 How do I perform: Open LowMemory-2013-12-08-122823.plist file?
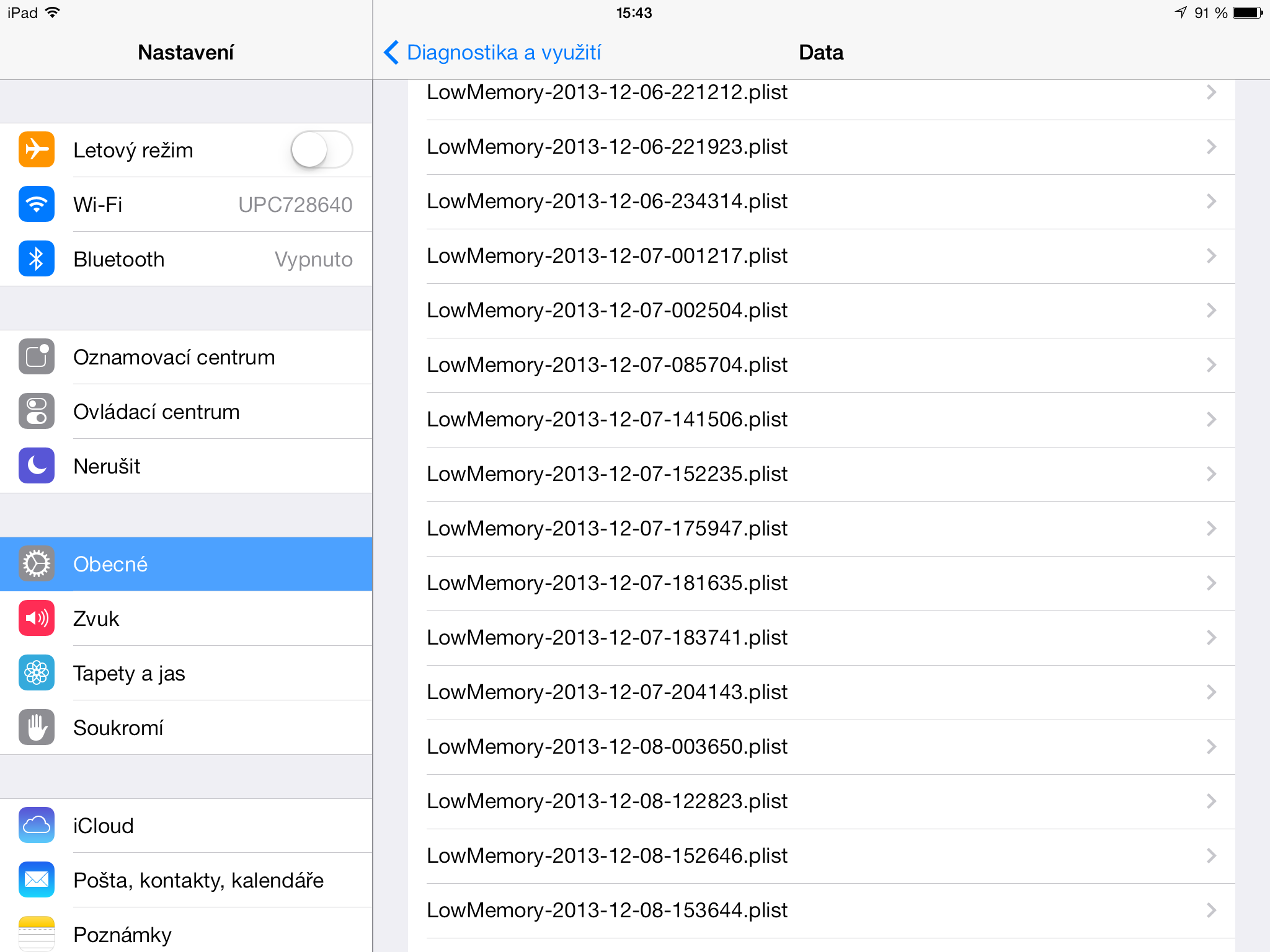822,801
